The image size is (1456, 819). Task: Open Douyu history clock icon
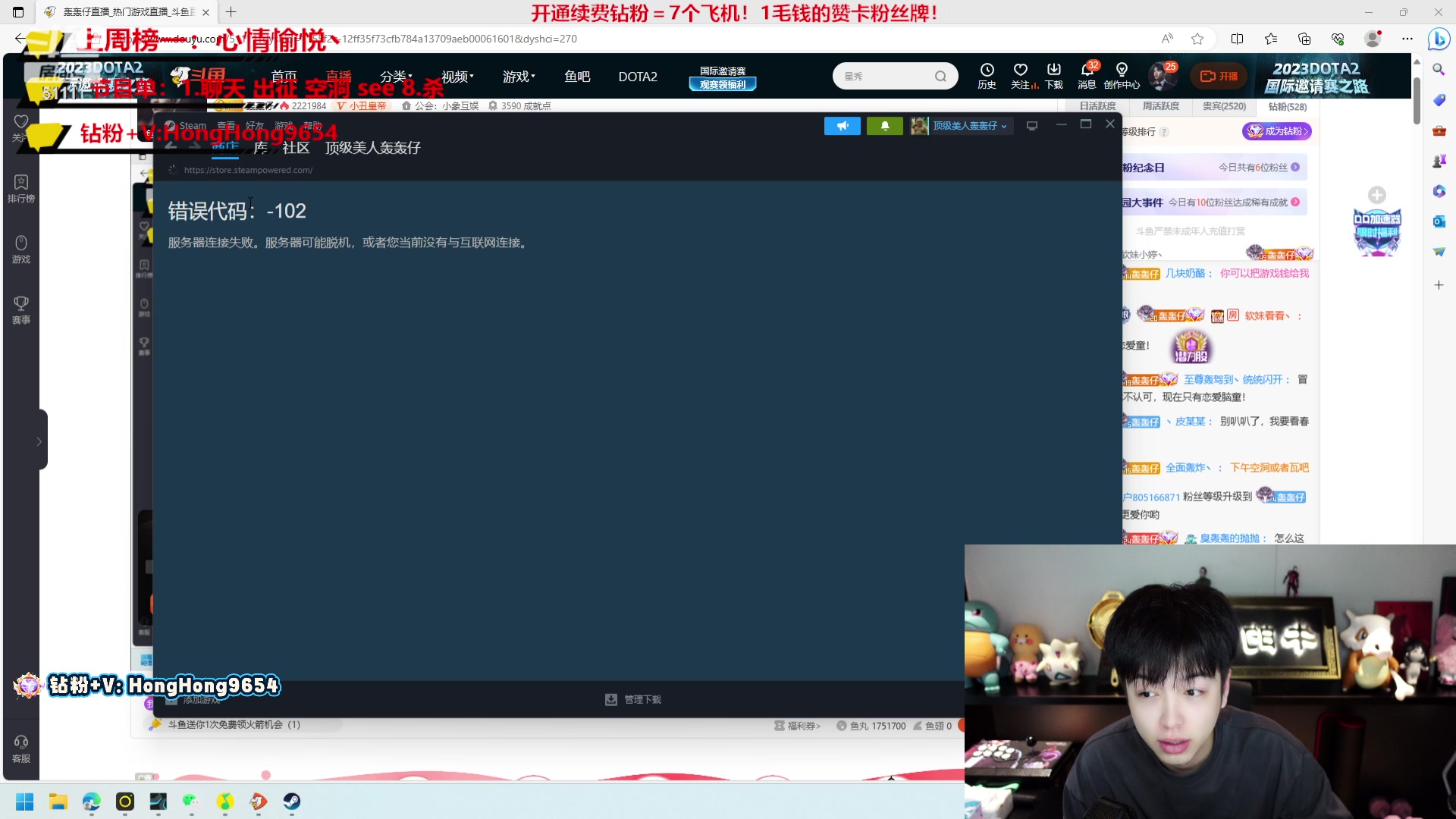click(987, 71)
